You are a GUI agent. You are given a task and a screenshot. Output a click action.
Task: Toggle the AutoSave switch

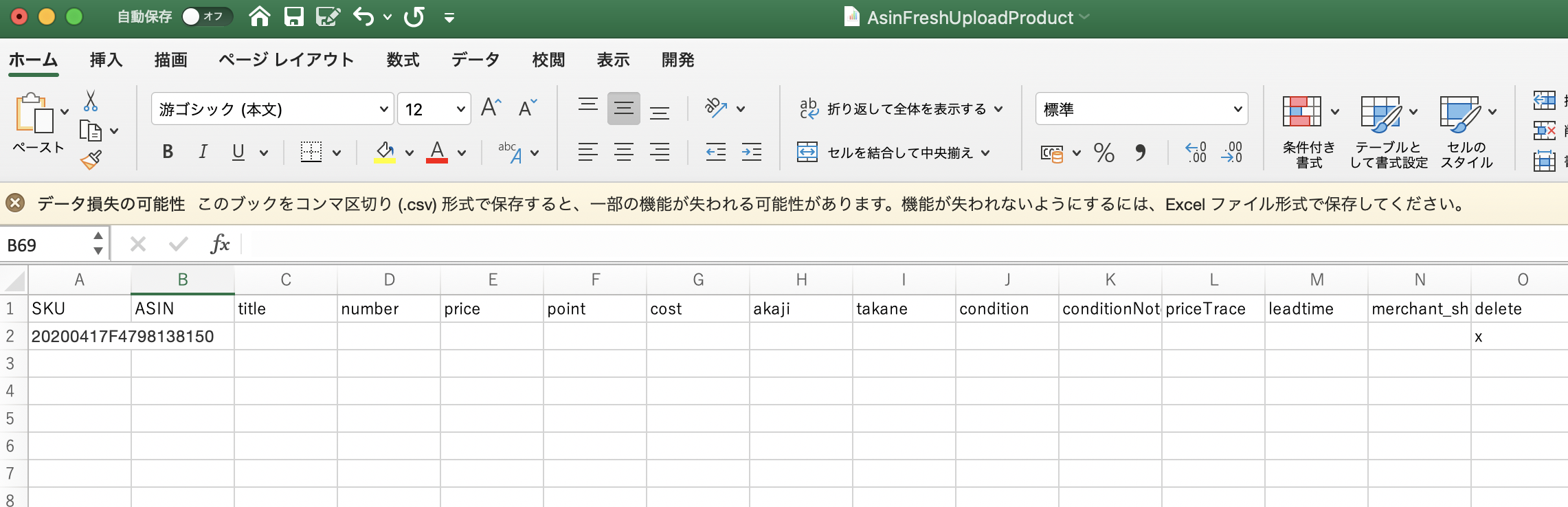point(207,16)
